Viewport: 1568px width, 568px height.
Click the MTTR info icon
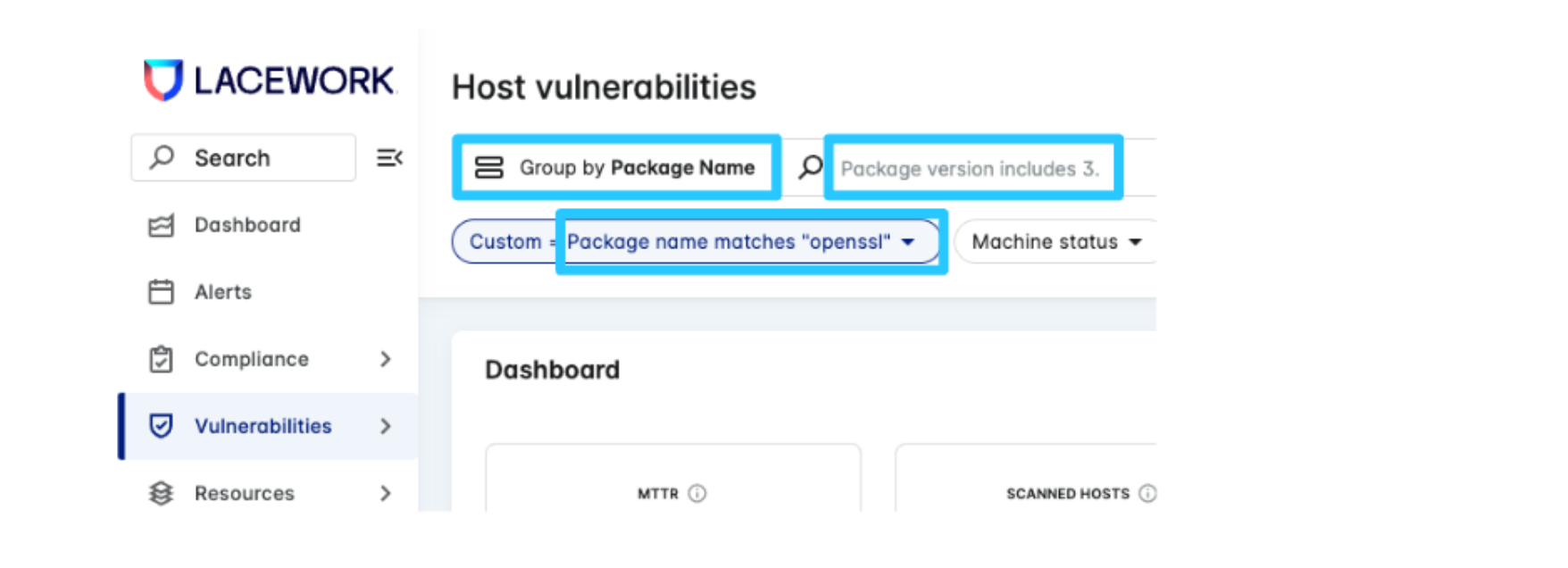pos(697,493)
